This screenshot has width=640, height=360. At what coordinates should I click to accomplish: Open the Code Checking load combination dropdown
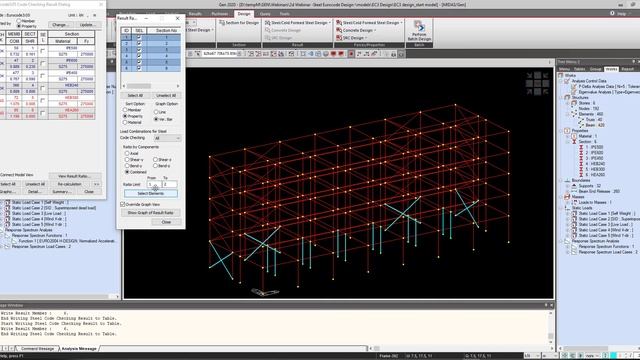pyautogui.click(x=167, y=138)
